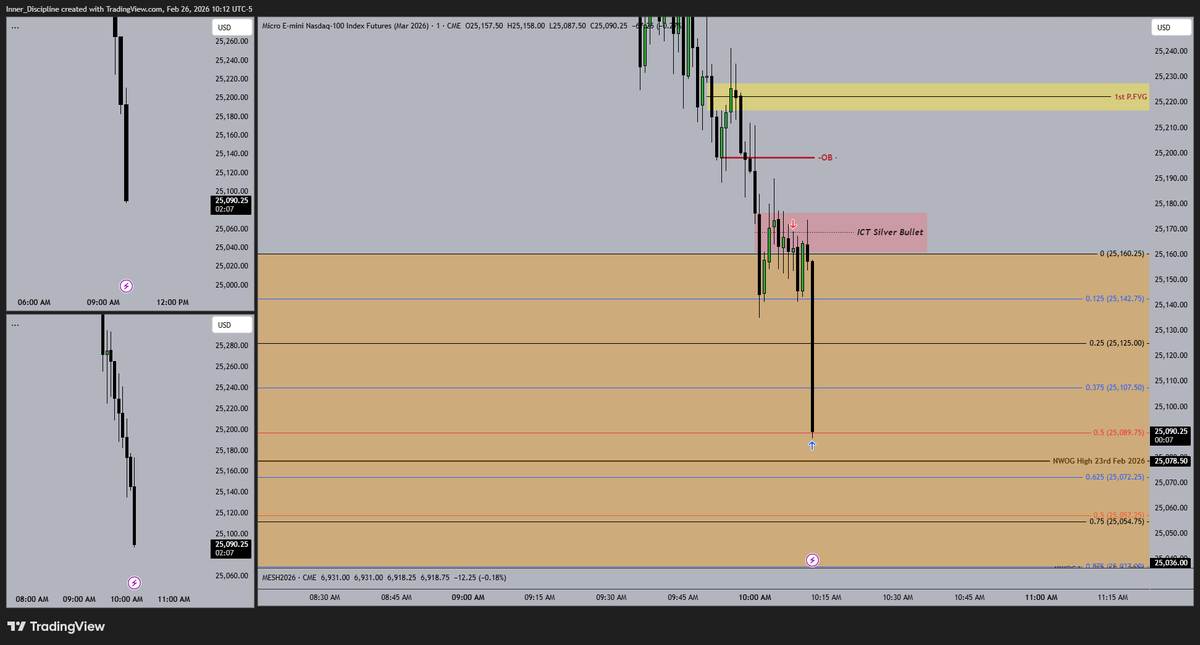The height and width of the screenshot is (645, 1200).
Task: Click the 25,090.25 countdown price label on the right axis
Action: [1170, 435]
